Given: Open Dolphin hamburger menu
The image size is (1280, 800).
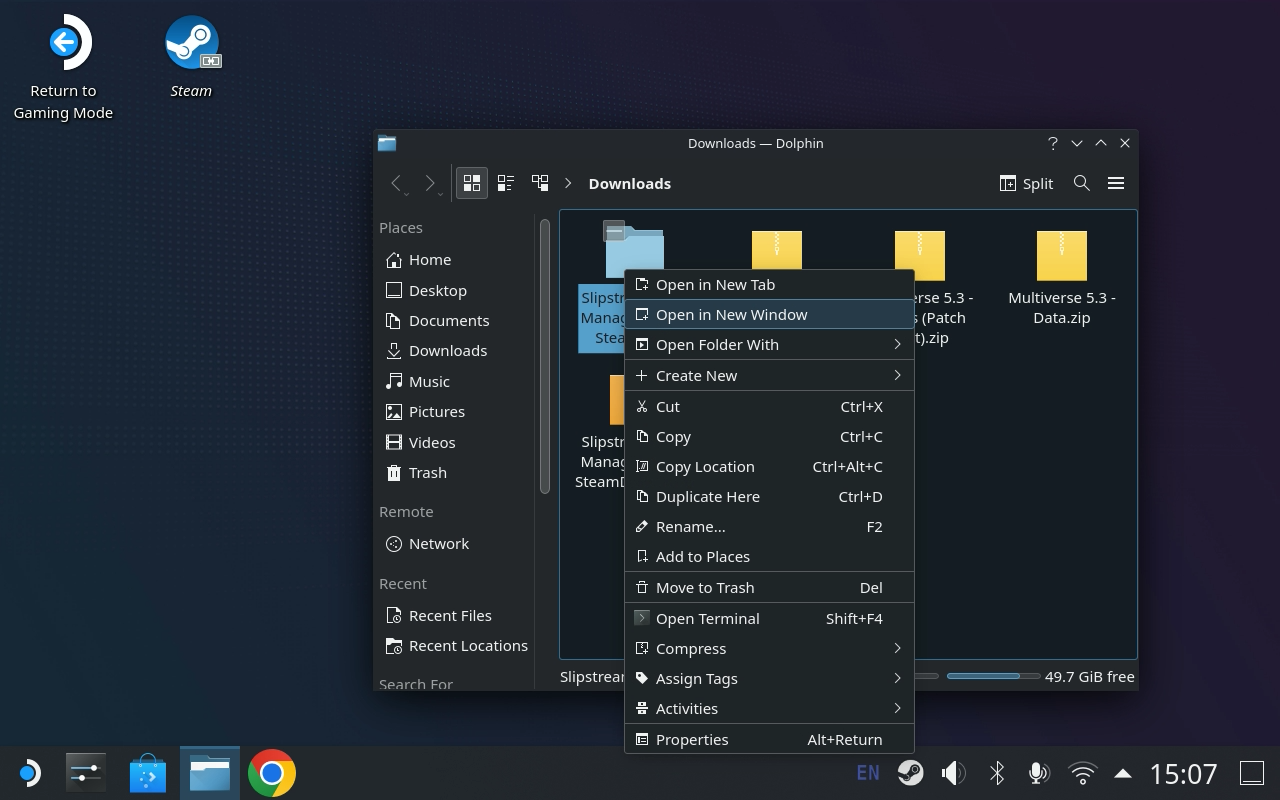Looking at the screenshot, I should click(1116, 183).
